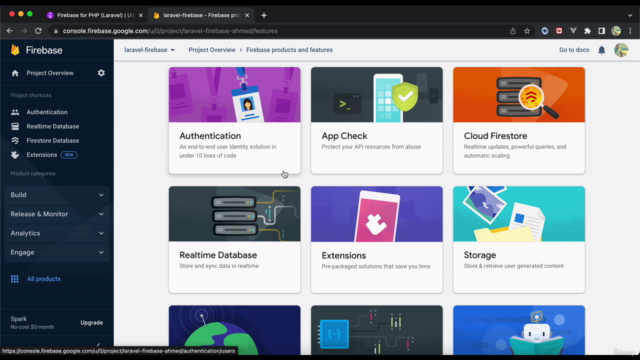This screenshot has height=360, width=640.
Task: Click the Firestore Database sidebar icon
Action: tap(15, 140)
